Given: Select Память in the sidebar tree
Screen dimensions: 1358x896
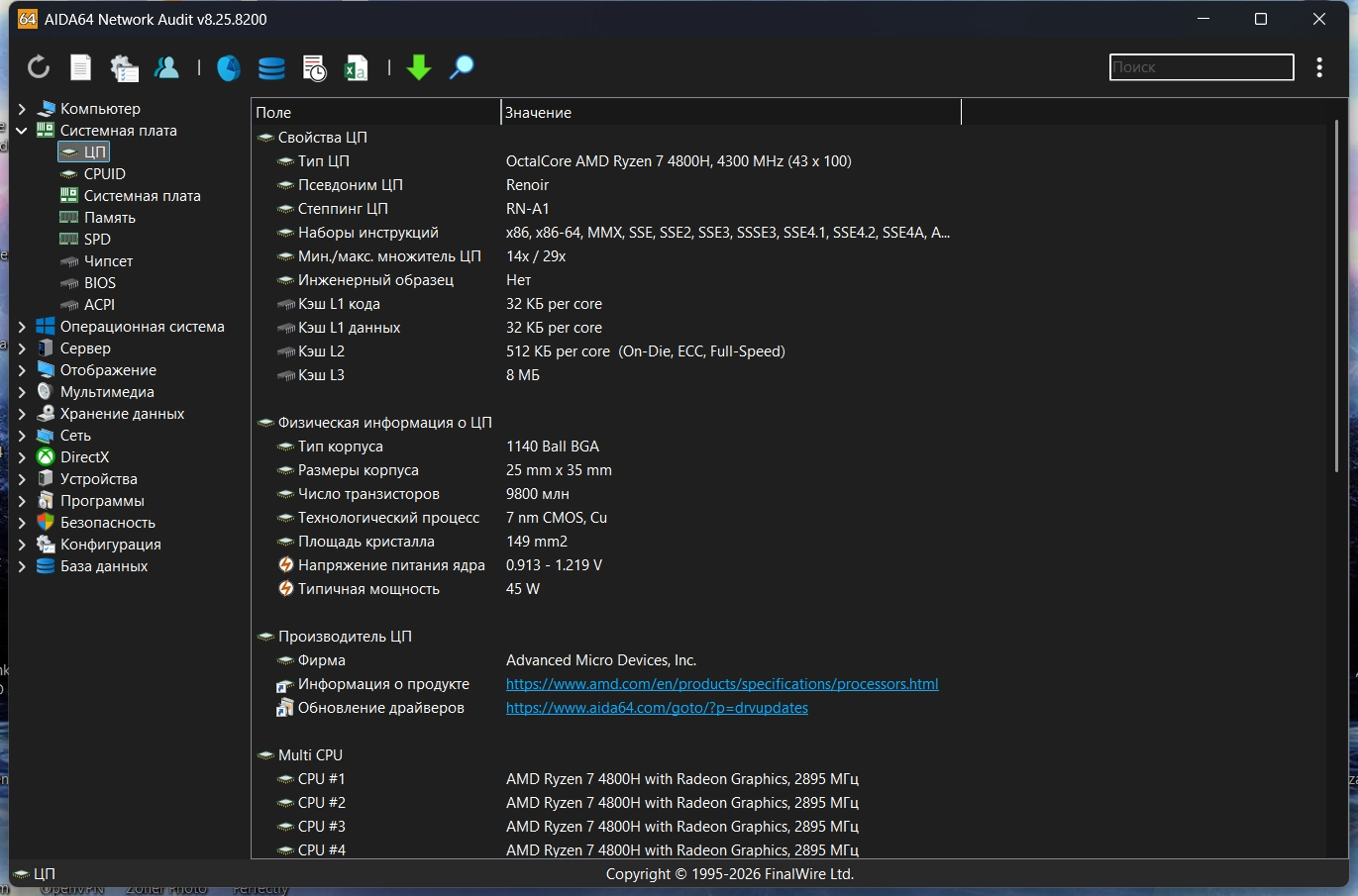Looking at the screenshot, I should point(109,218).
